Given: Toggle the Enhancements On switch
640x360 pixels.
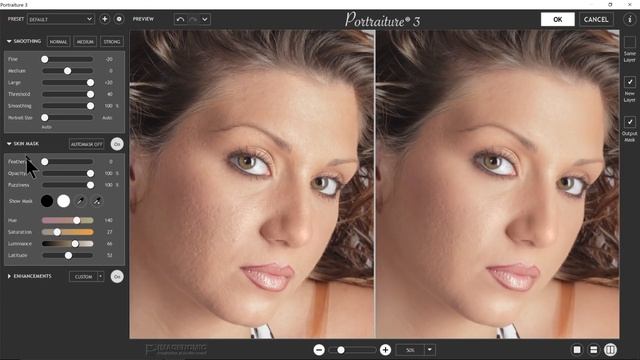Looking at the screenshot, I should point(117,276).
